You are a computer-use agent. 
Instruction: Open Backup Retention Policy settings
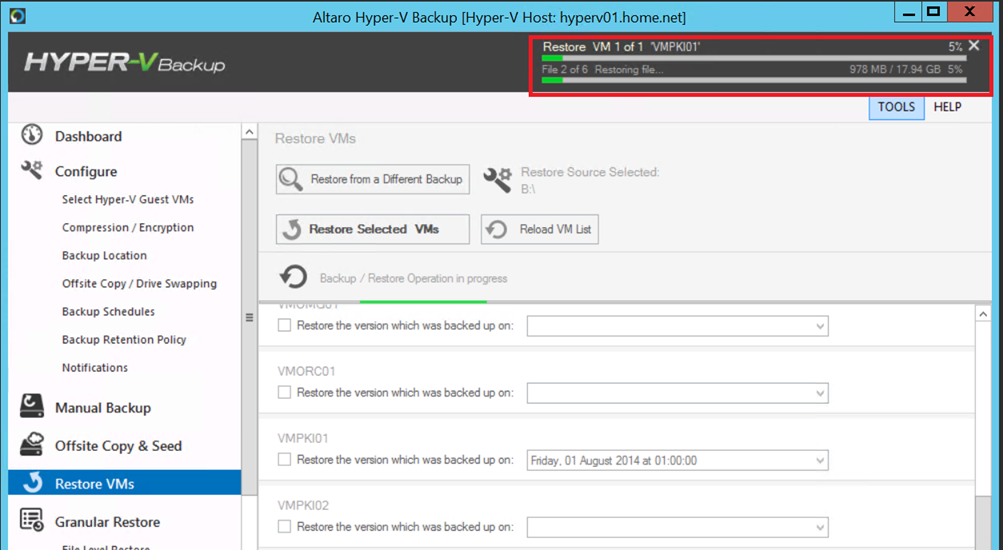tap(124, 340)
